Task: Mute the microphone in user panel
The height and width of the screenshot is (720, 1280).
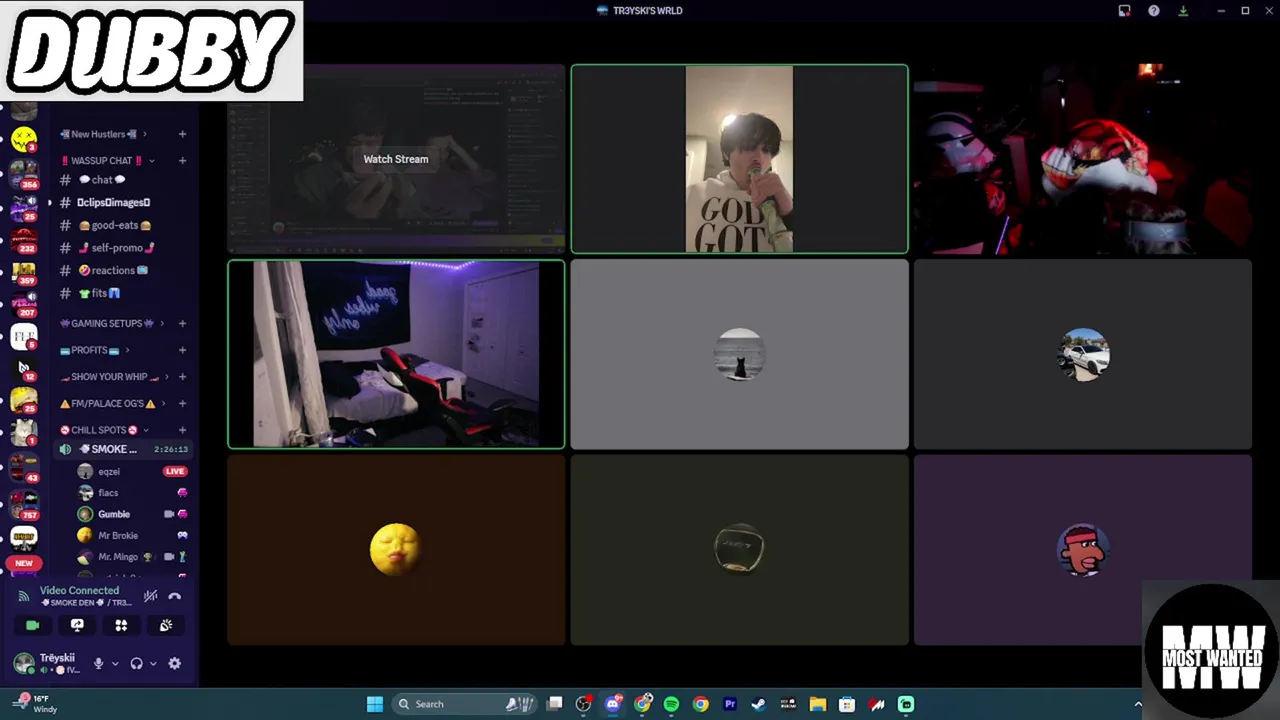Action: pyautogui.click(x=98, y=663)
